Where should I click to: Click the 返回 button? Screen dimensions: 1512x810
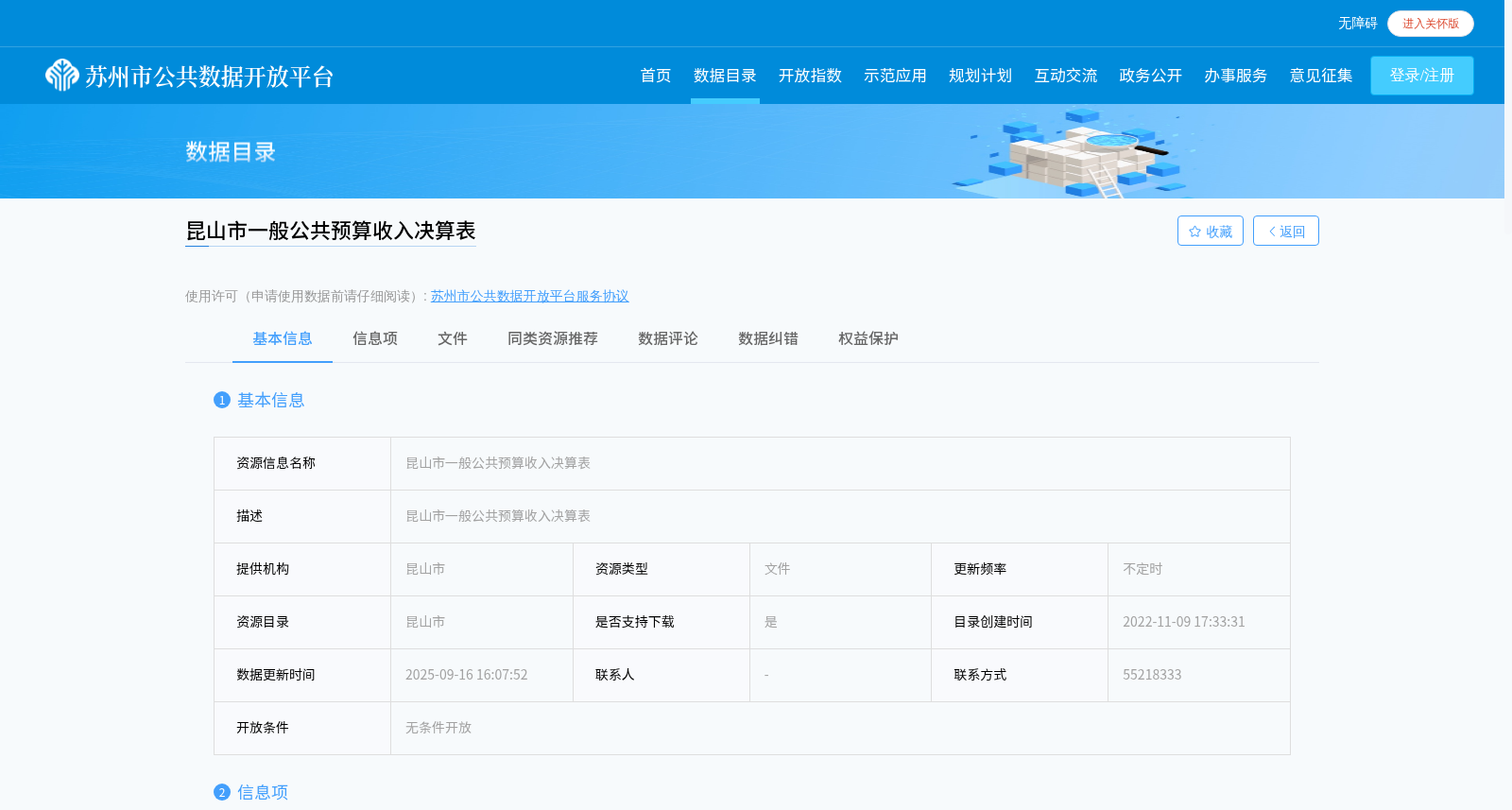1286,231
